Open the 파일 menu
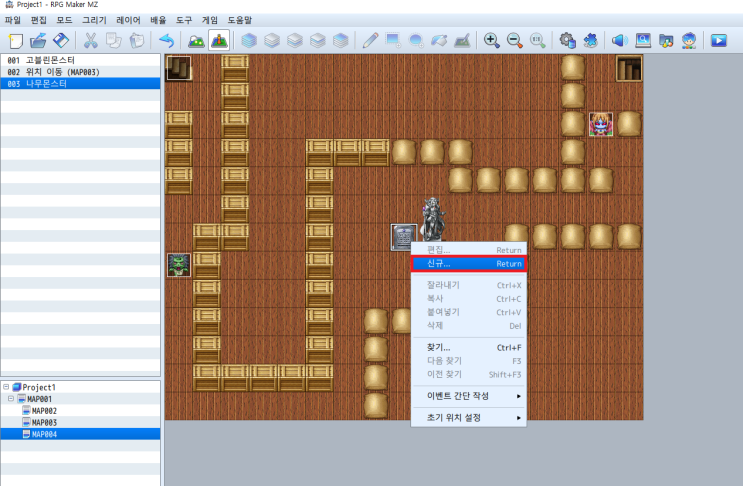This screenshot has width=743, height=486. coord(13,20)
